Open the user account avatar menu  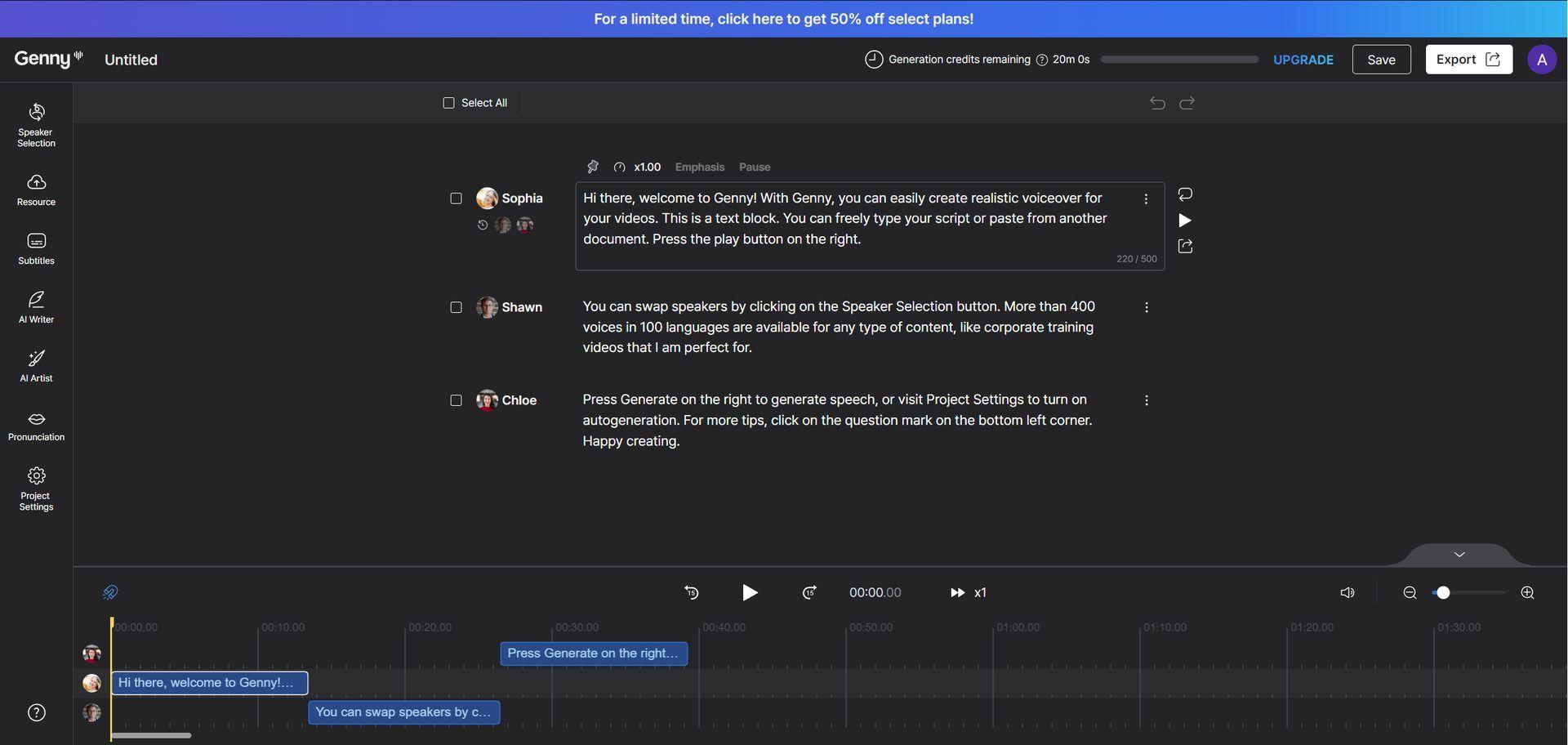coord(1542,60)
